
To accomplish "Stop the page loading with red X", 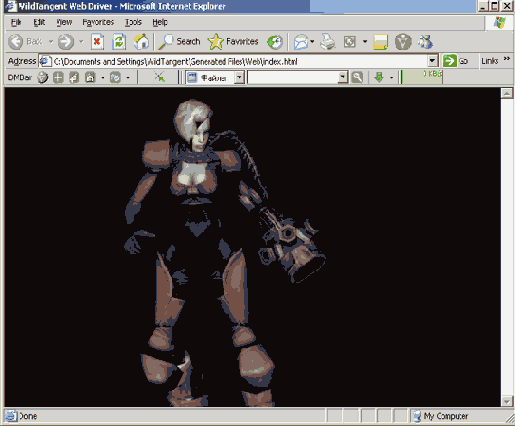I will 97,42.
